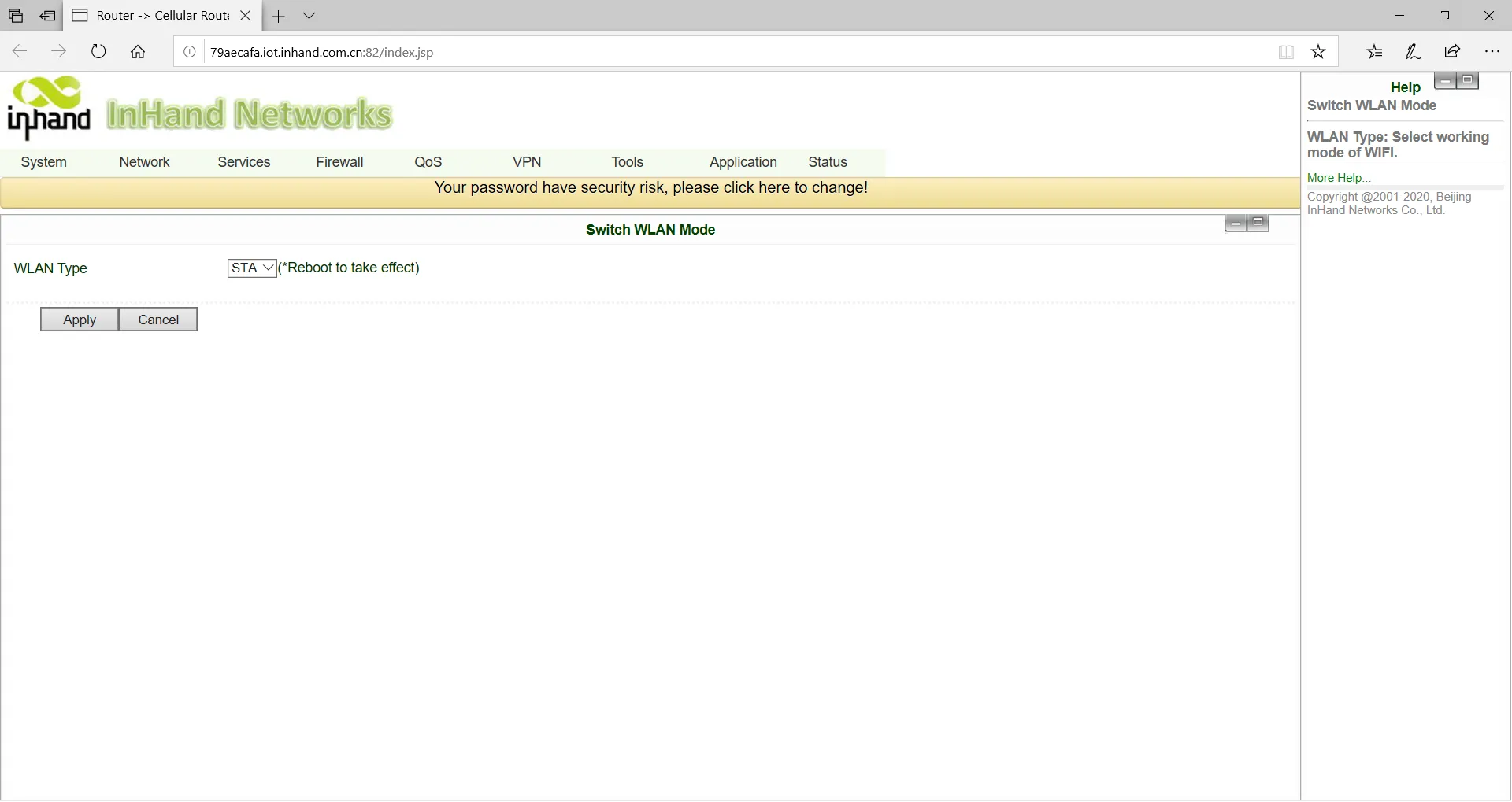Open the Firewall menu

[339, 162]
